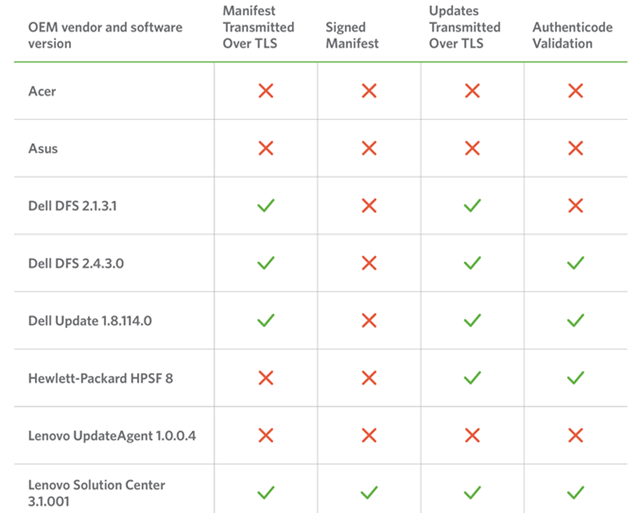Viewport: 640px width, 513px height.
Task: Click Dell Update 1.8.114.0 Signed Manifest X
Action: pyautogui.click(x=369, y=320)
